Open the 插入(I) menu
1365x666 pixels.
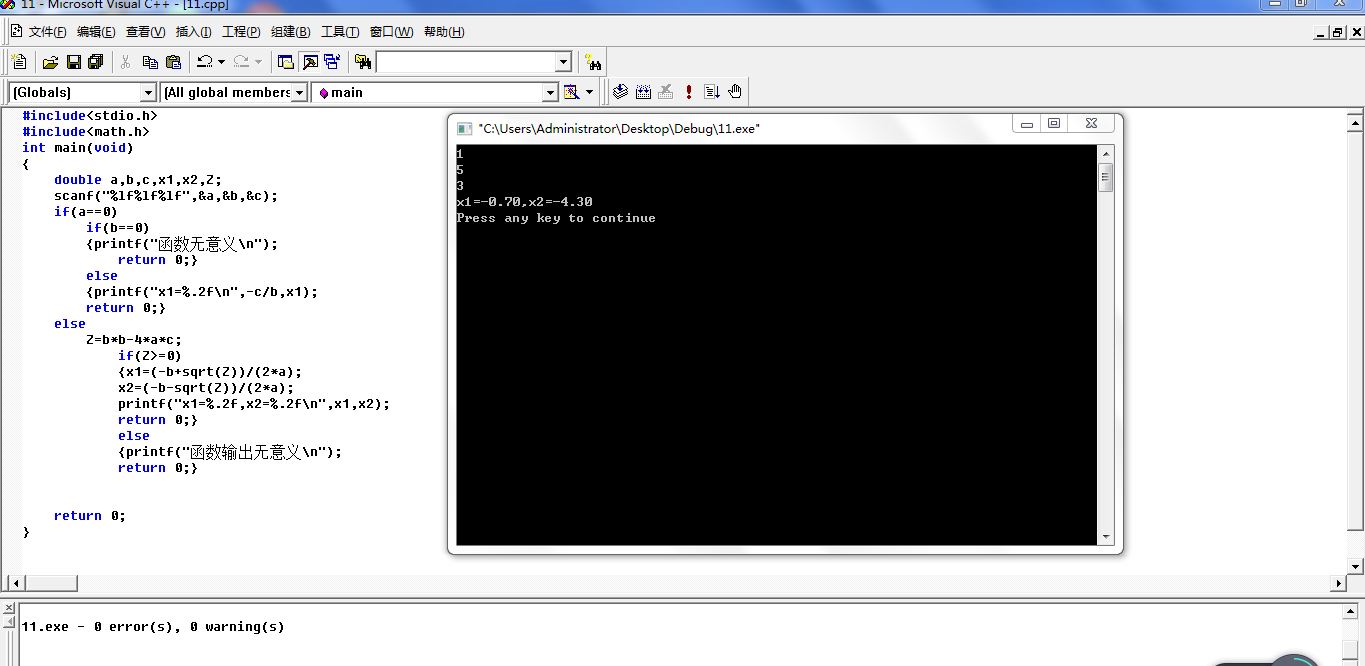click(193, 32)
